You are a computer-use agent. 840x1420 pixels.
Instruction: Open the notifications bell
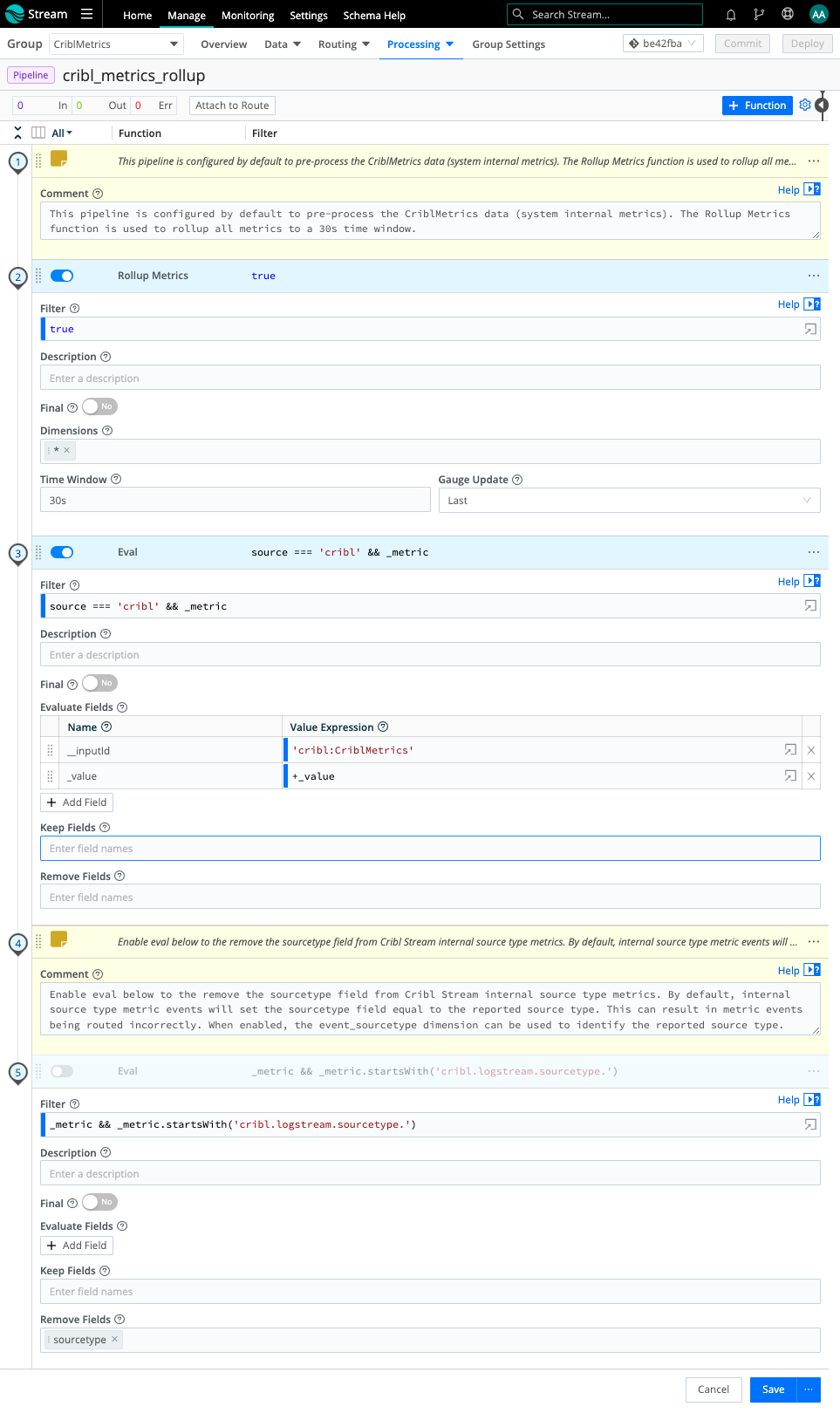[x=731, y=15]
